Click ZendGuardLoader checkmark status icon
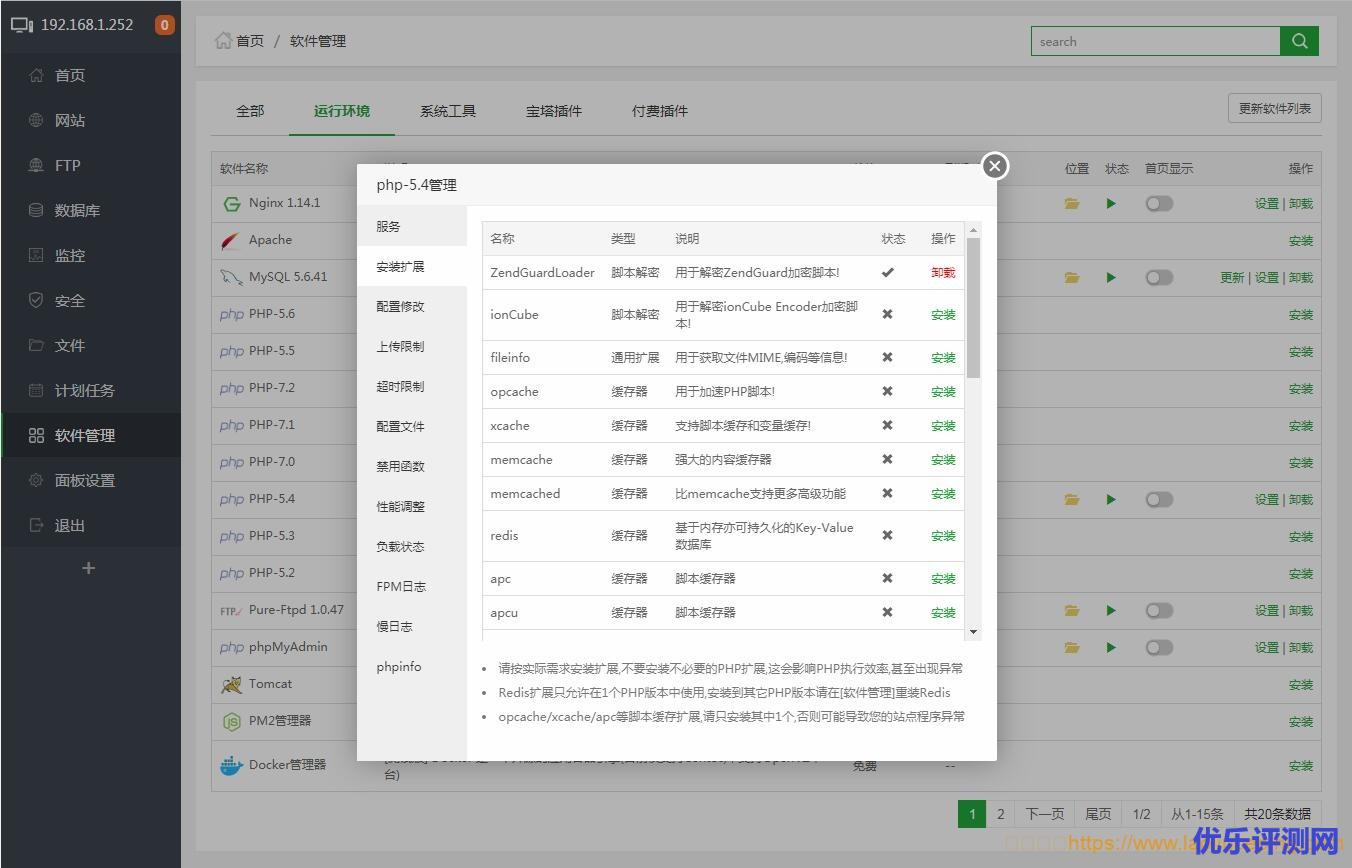 [x=887, y=272]
